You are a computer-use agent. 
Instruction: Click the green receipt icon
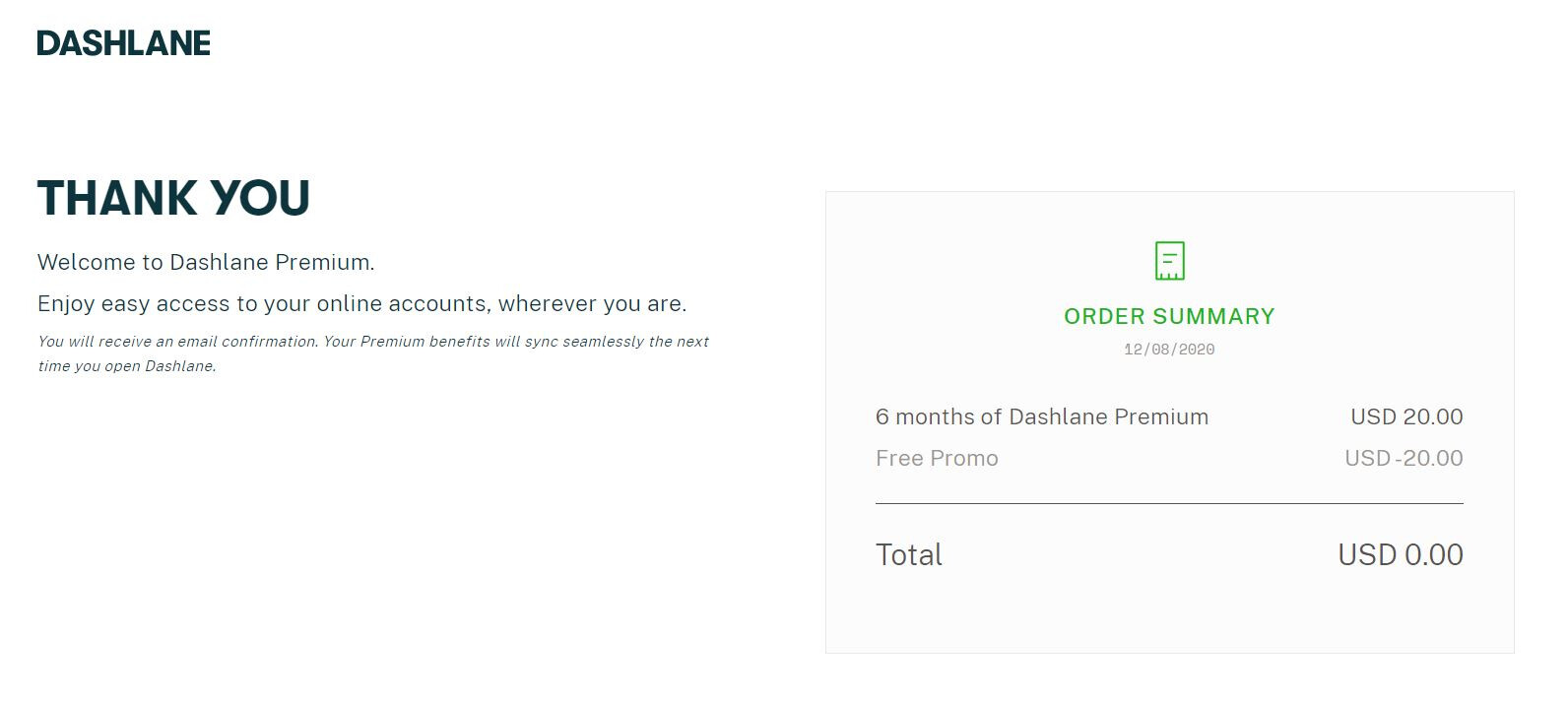coord(1169,261)
